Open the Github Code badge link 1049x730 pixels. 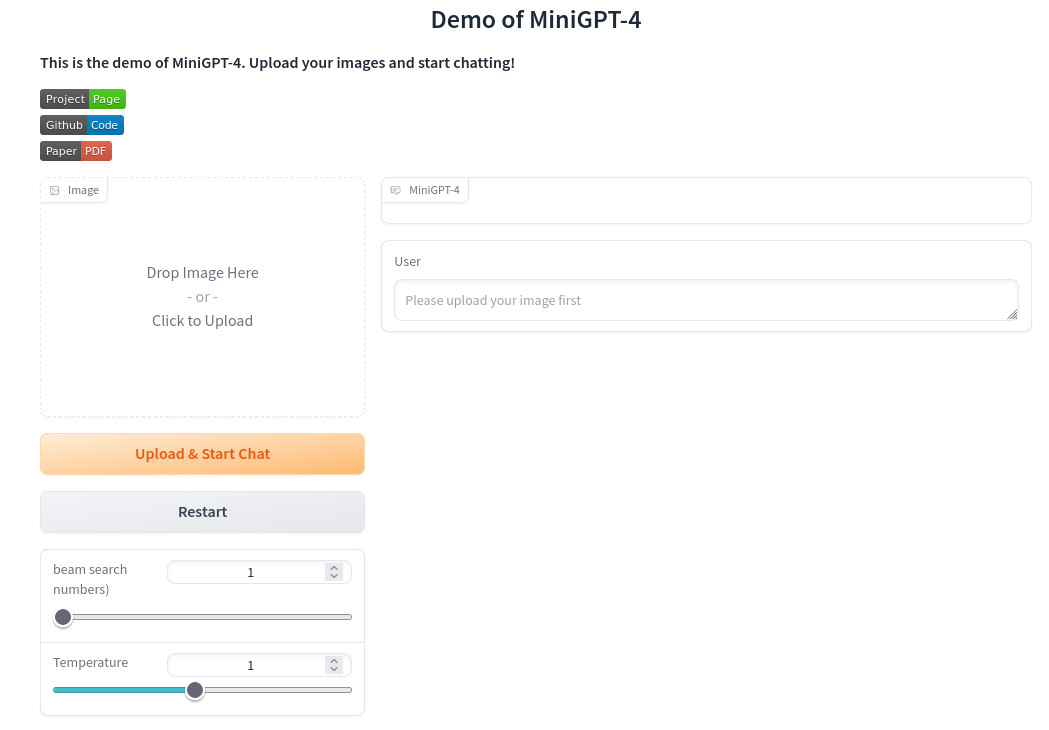click(82, 125)
